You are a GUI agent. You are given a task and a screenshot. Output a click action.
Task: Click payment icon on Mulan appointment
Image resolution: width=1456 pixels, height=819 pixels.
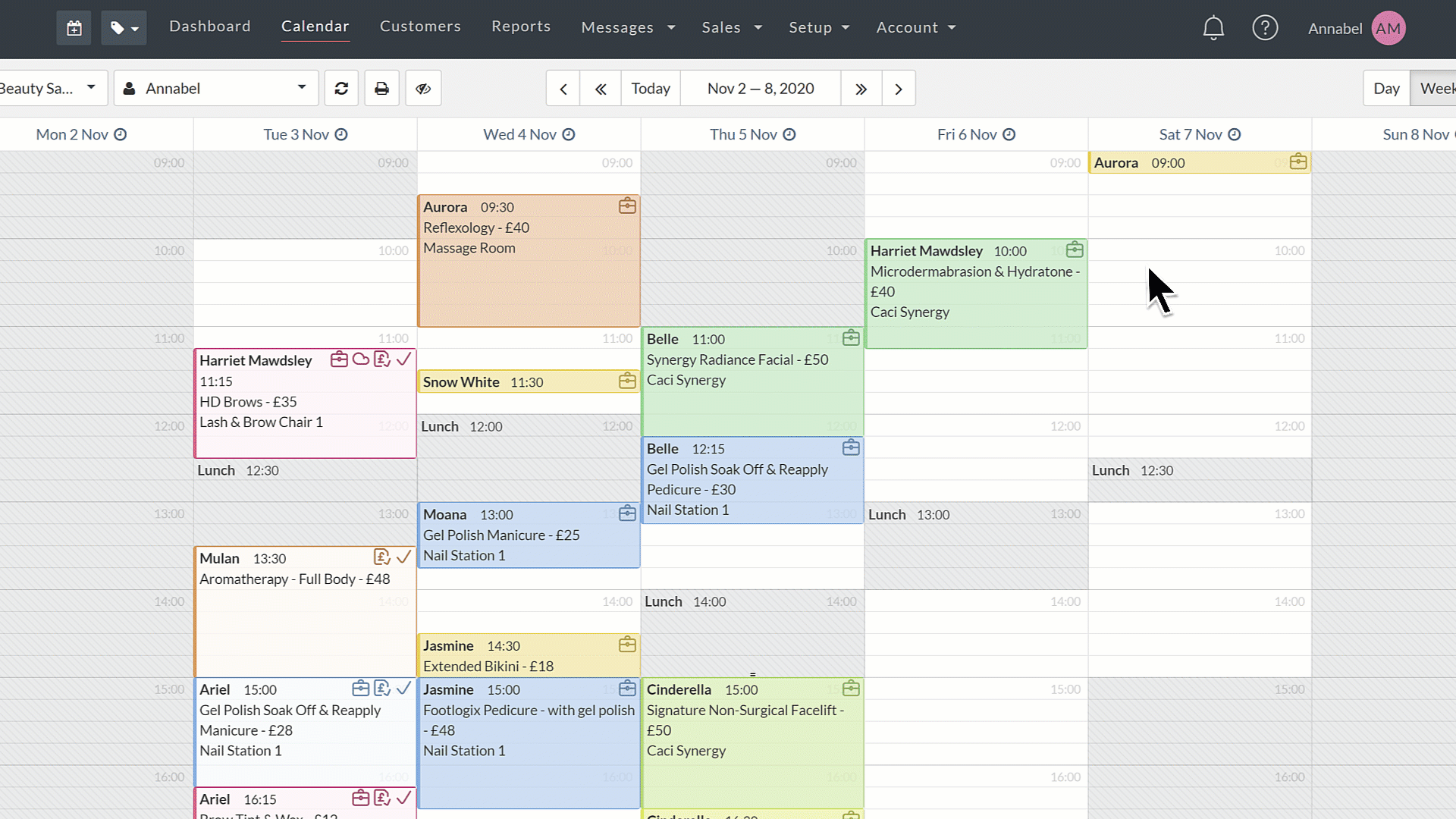coord(382,557)
